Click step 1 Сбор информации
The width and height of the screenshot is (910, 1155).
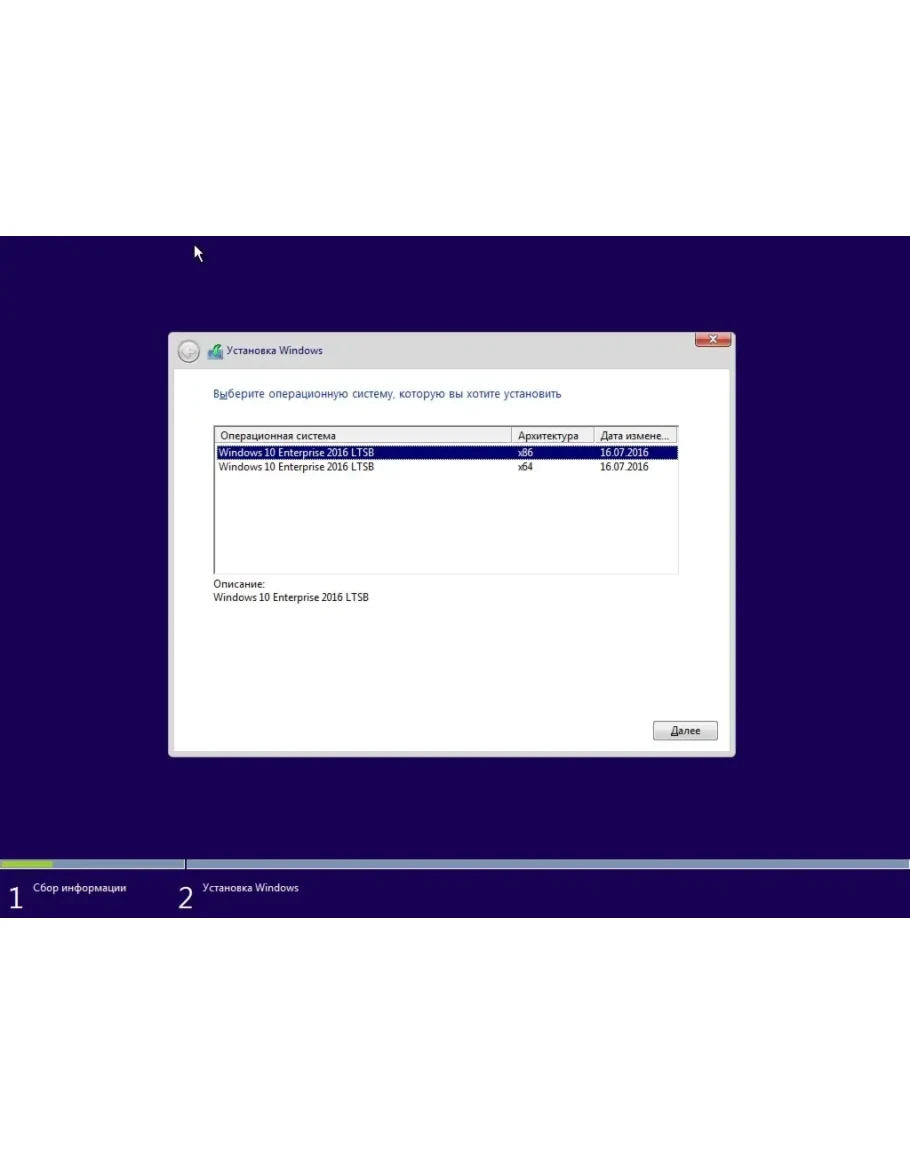tap(79, 888)
